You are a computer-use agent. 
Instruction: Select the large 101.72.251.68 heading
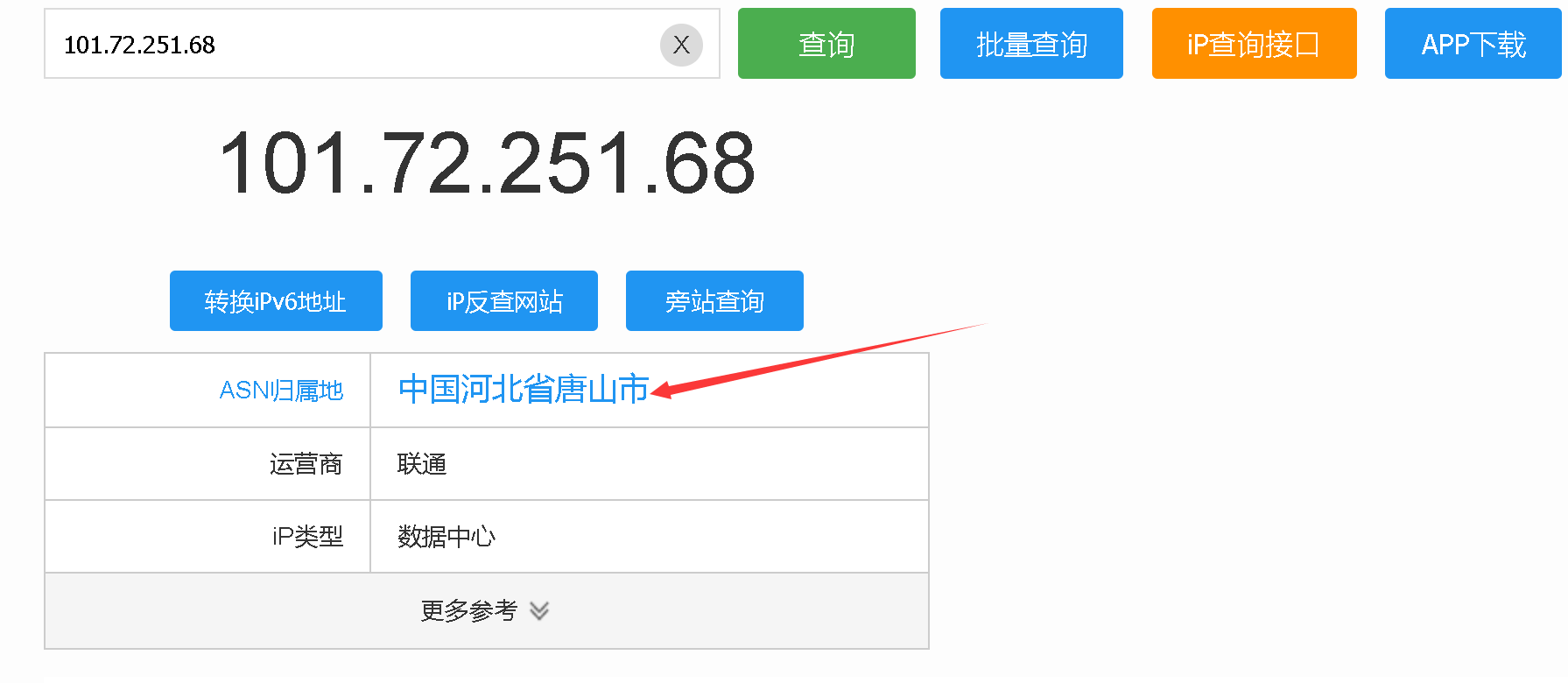coord(487,164)
